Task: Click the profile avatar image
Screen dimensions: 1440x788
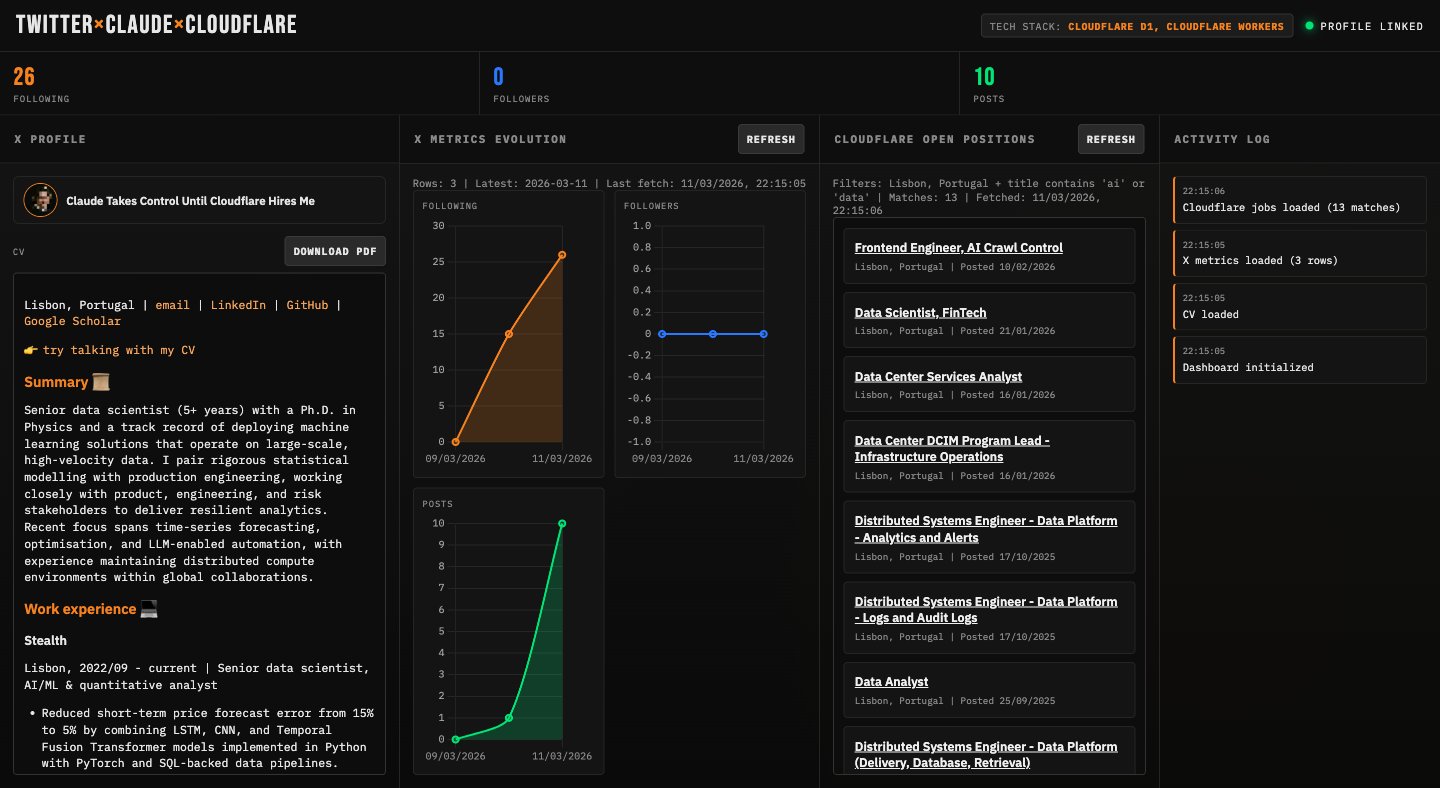Action: pyautogui.click(x=40, y=200)
